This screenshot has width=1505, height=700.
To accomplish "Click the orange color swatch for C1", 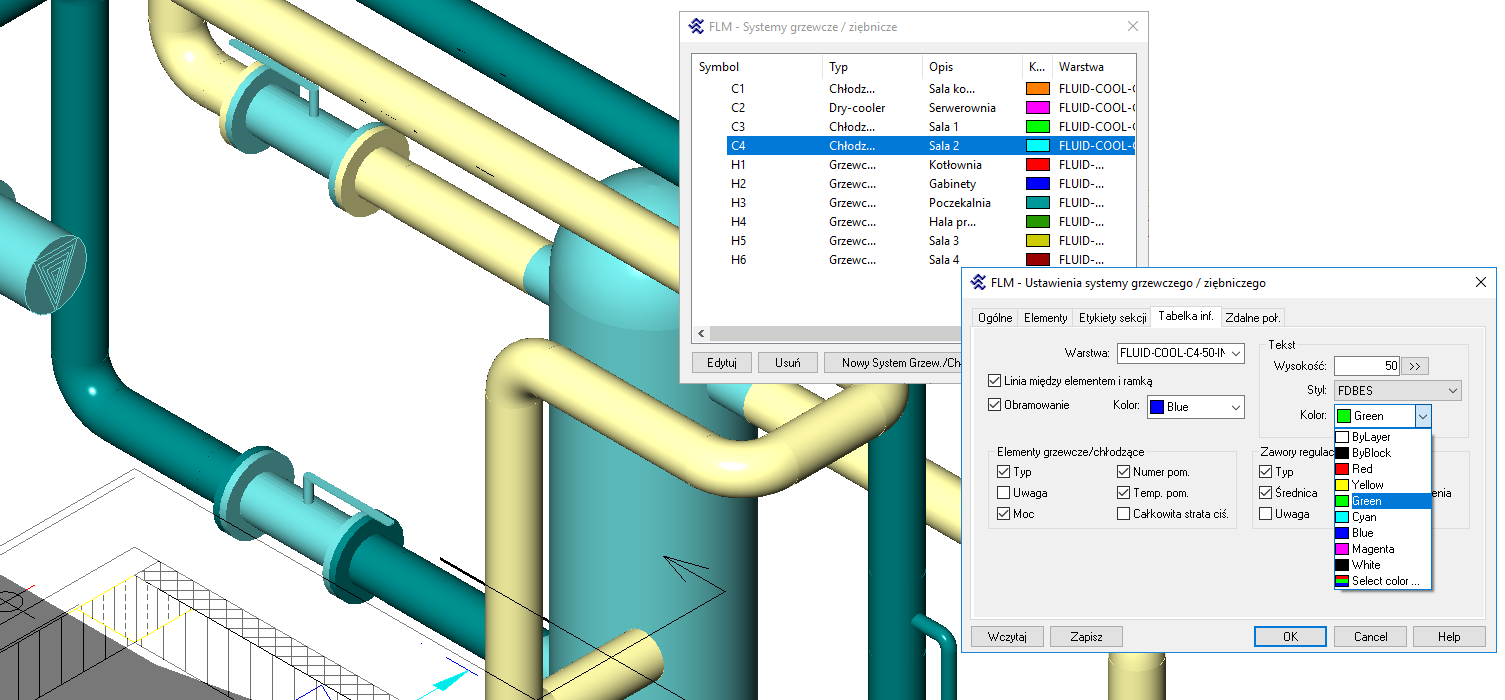I will [1037, 89].
